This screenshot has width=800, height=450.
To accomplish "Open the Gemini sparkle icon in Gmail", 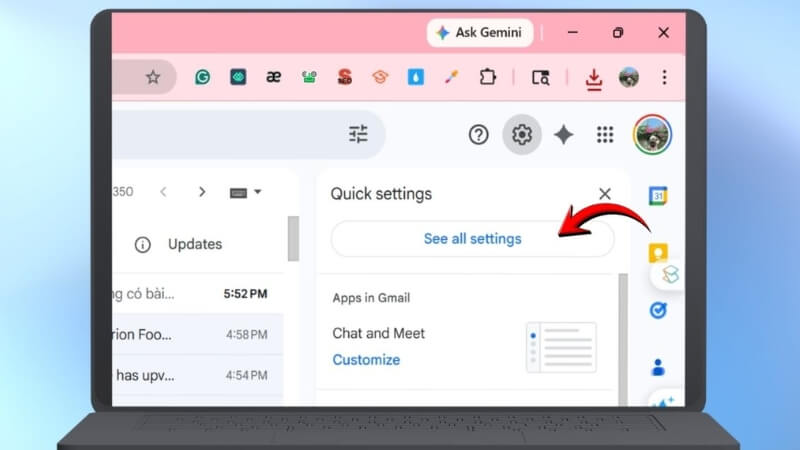I will tap(564, 135).
